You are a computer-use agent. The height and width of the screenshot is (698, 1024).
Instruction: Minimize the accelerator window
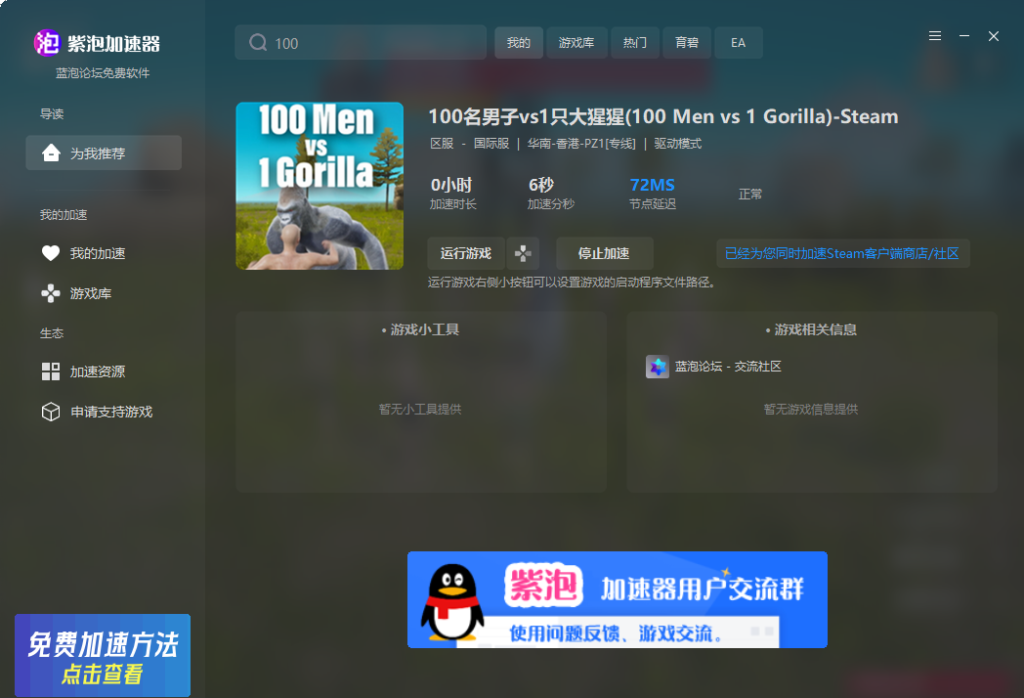coord(964,36)
